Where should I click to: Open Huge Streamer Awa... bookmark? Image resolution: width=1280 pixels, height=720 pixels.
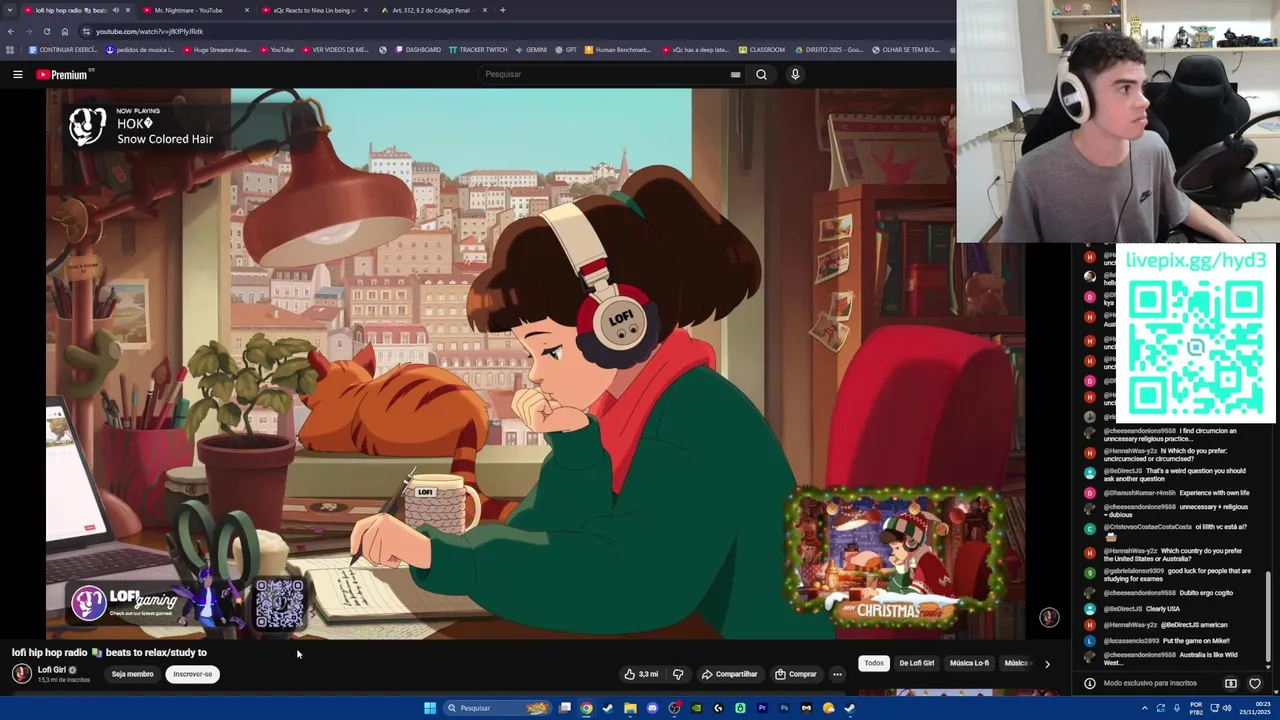coord(216,50)
